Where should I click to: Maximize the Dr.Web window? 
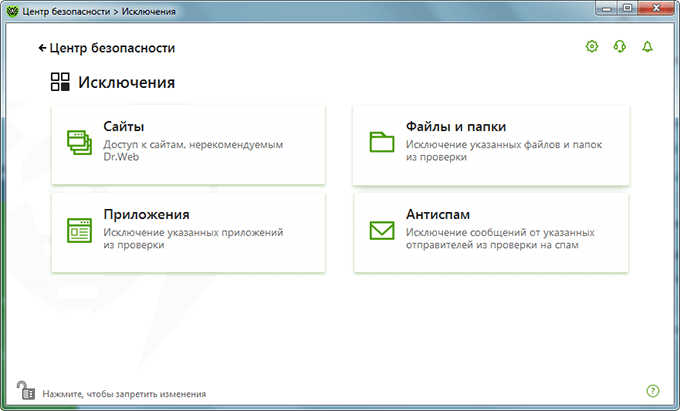[x=628, y=9]
